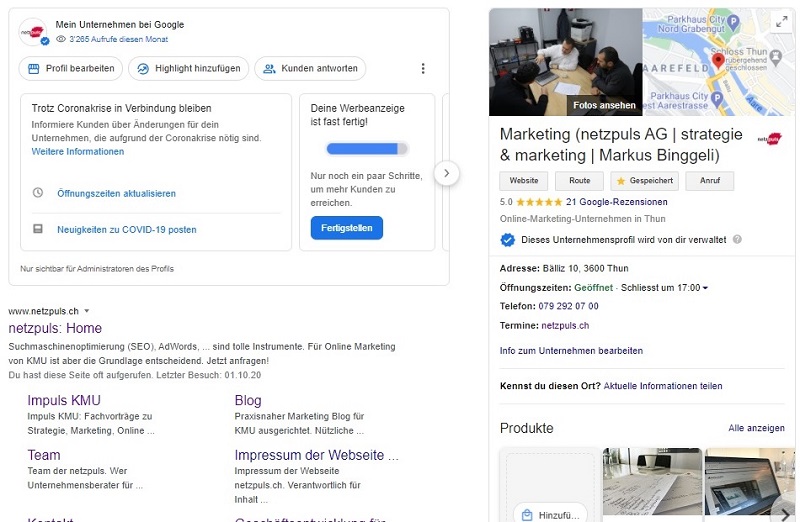This screenshot has height=522, width=800.
Task: Click Öffnungszeiten aktualisieren link
Action: click(116, 193)
